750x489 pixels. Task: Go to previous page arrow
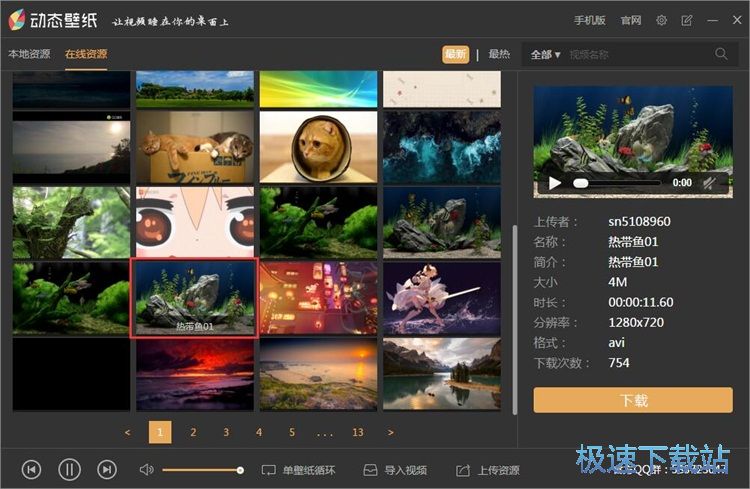click(127, 432)
